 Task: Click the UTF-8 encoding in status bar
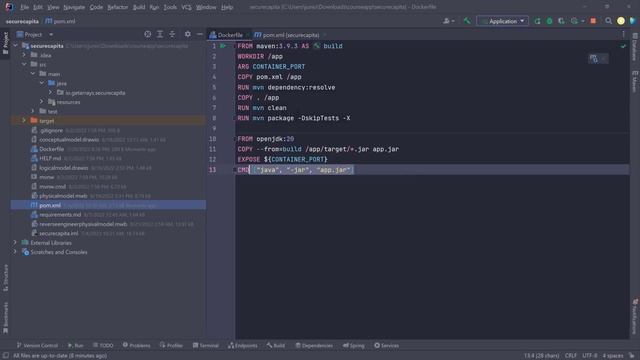590,356
